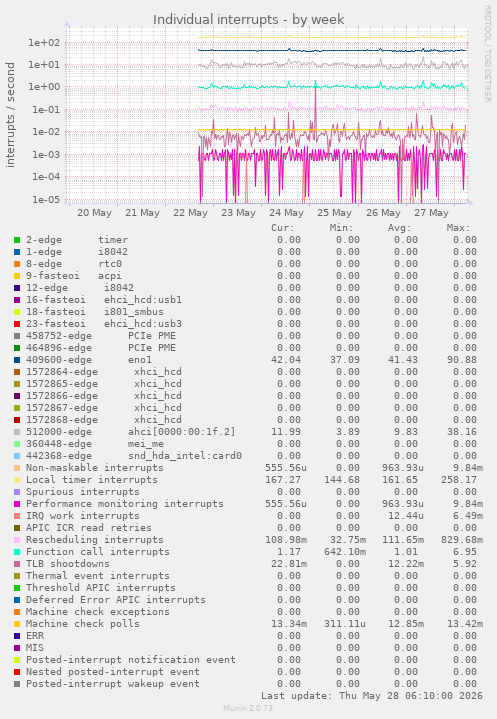Image resolution: width=497 pixels, height=719 pixels.
Task: Click the Machine check polls legend label
Action: [x=83, y=624]
